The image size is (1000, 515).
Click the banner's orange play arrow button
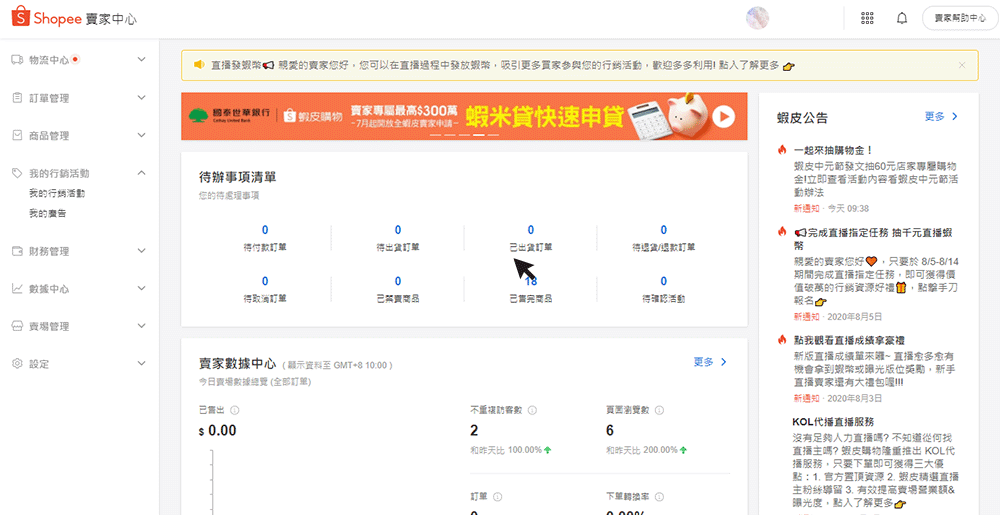click(x=723, y=117)
